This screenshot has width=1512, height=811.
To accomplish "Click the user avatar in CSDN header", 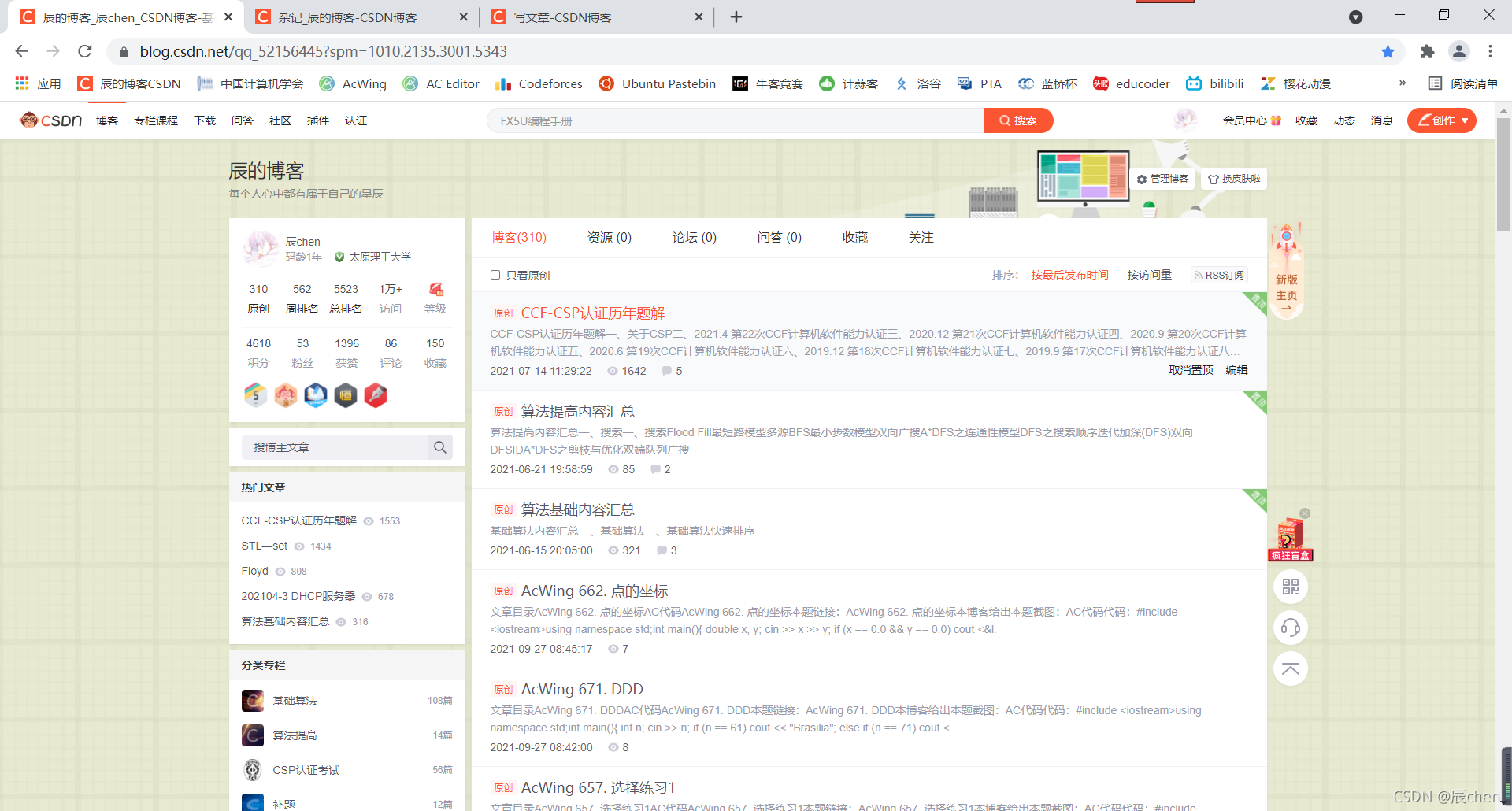I will coord(1184,120).
